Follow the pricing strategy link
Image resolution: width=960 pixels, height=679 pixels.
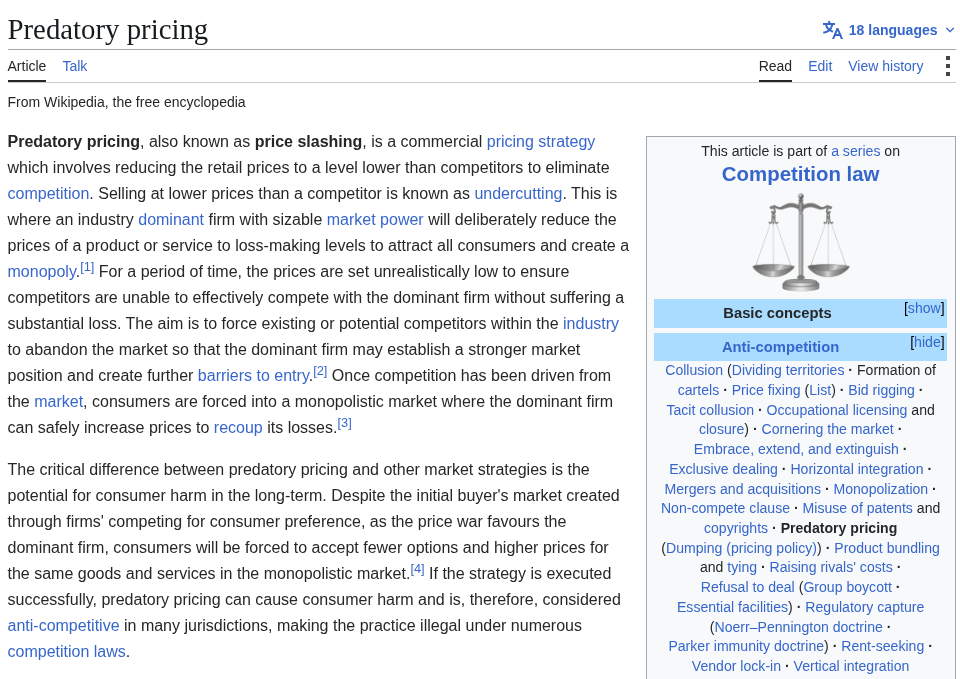[x=541, y=141]
